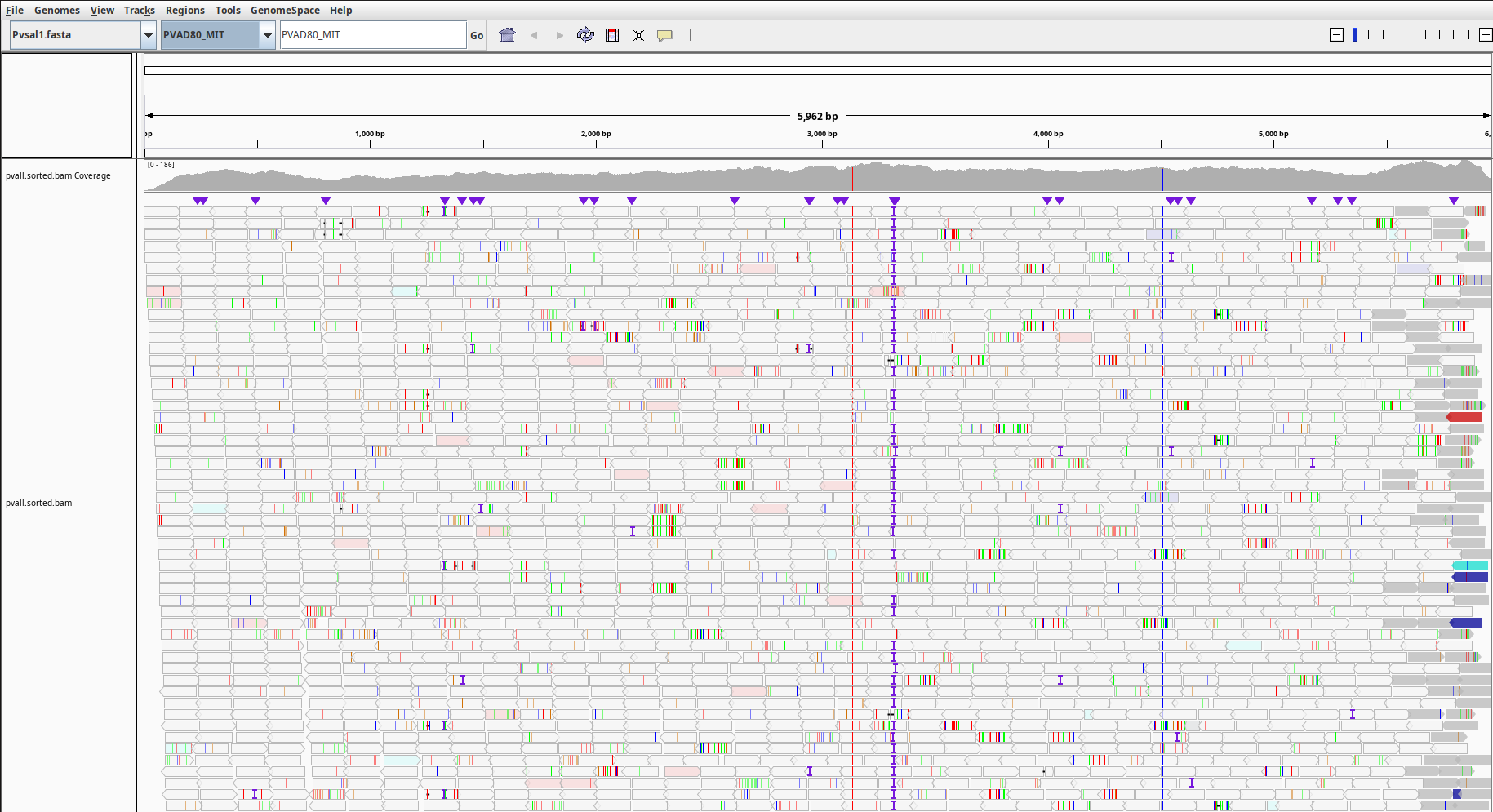Image resolution: width=1493 pixels, height=812 pixels.
Task: Open the File menu
Action: pyautogui.click(x=14, y=10)
